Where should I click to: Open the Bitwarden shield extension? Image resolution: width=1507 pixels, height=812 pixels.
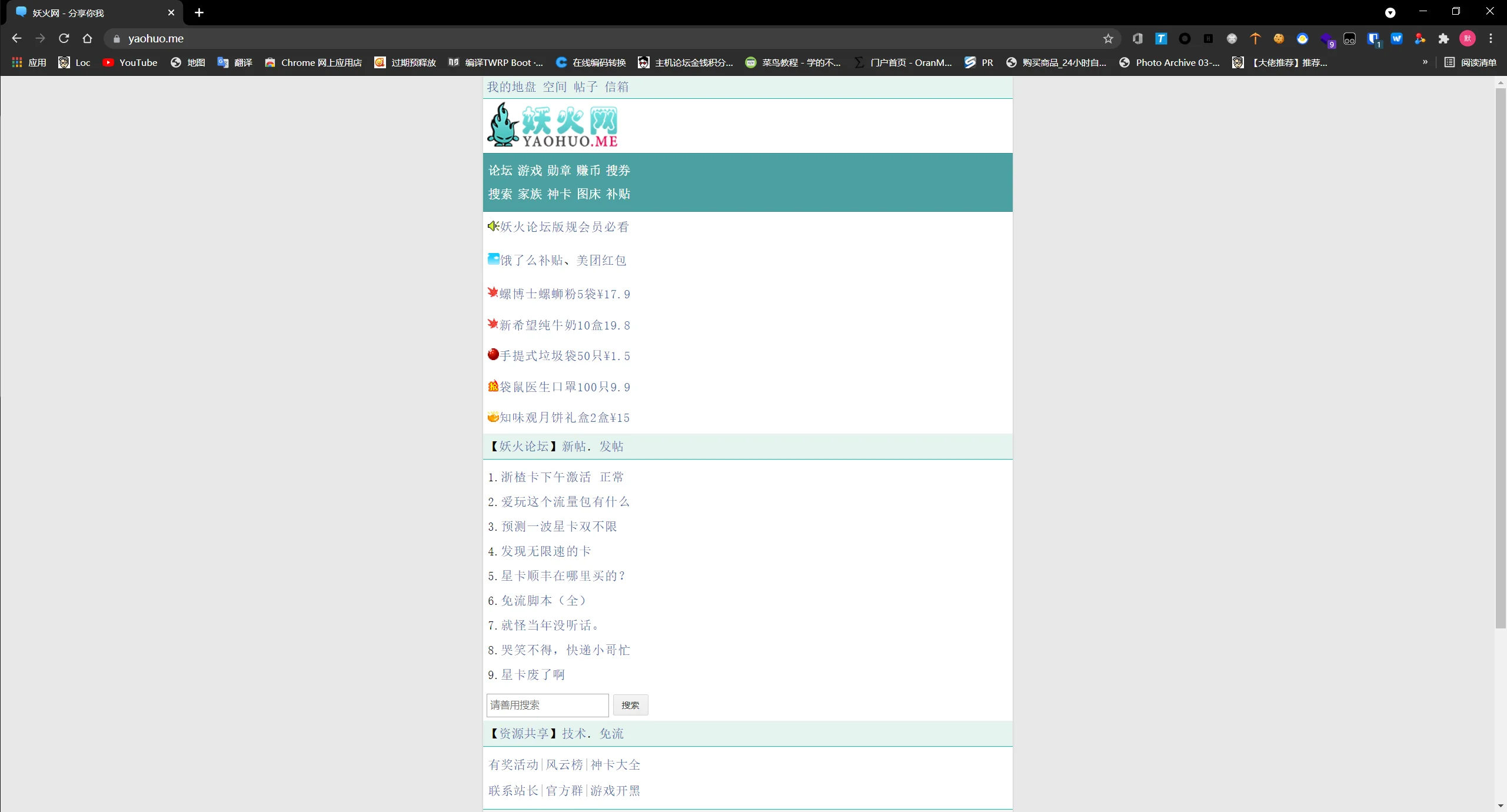(x=1373, y=39)
